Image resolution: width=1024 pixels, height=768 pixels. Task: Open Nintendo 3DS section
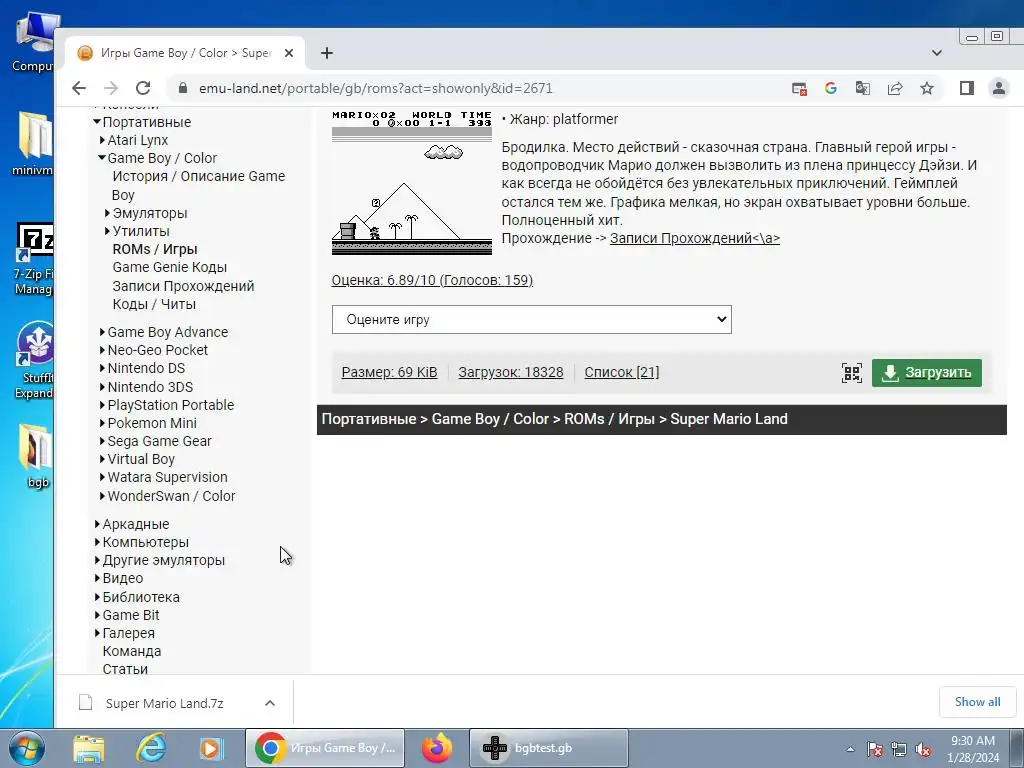pos(150,387)
